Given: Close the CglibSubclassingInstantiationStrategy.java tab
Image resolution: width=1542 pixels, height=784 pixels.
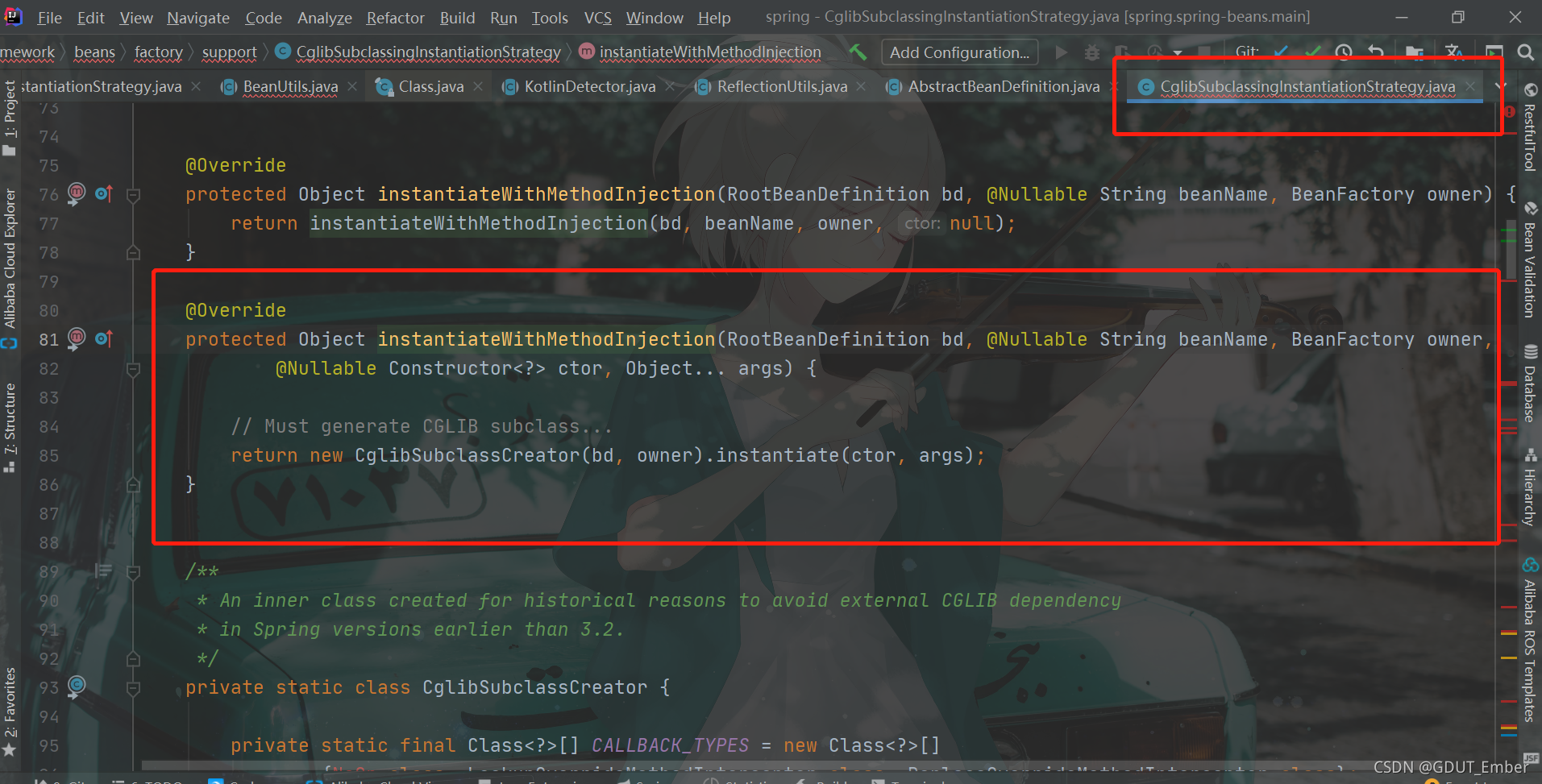Looking at the screenshot, I should pyautogui.click(x=1470, y=86).
